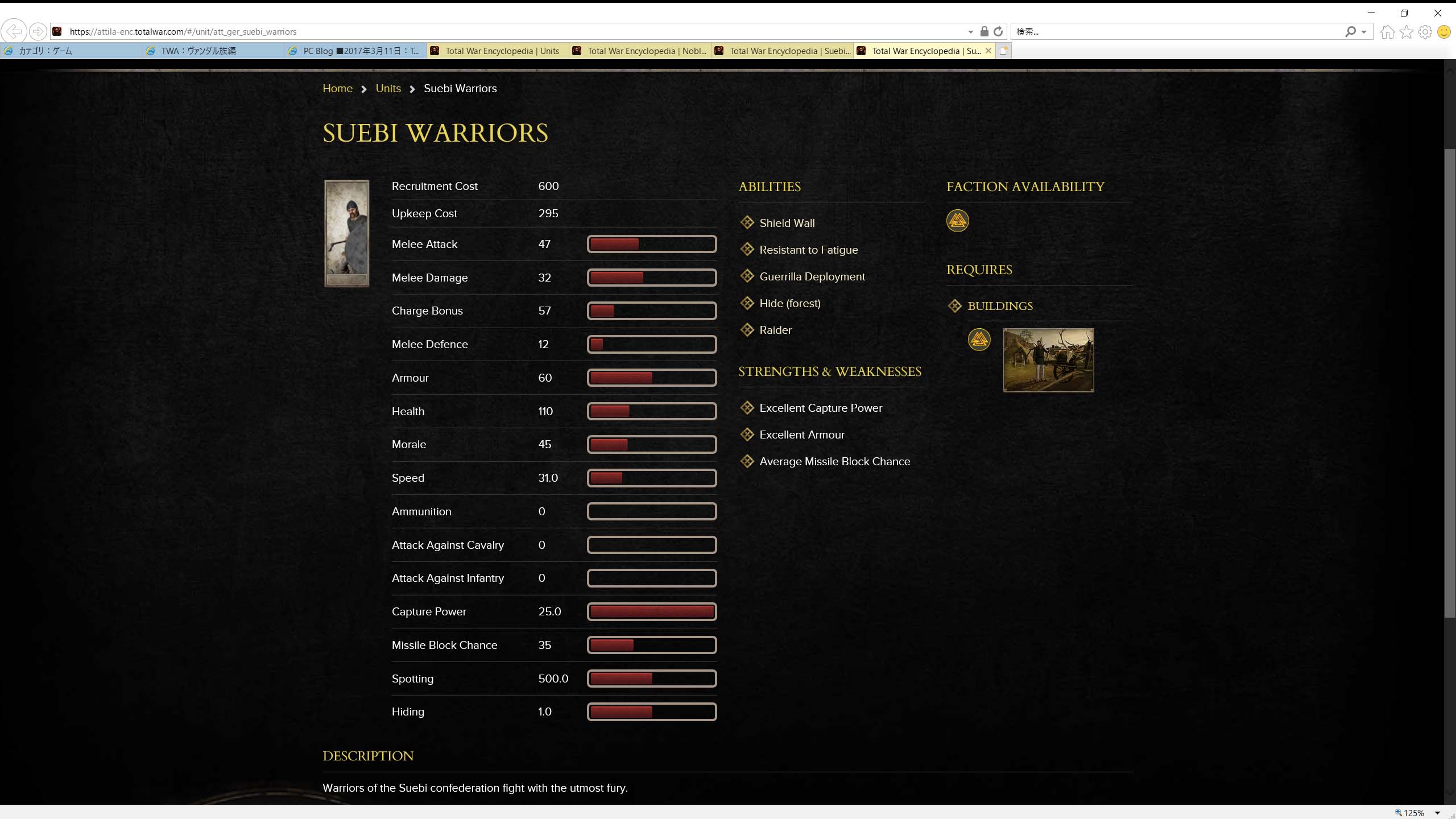
Task: Click the Guerrilla Deployment ability text
Action: point(812,276)
